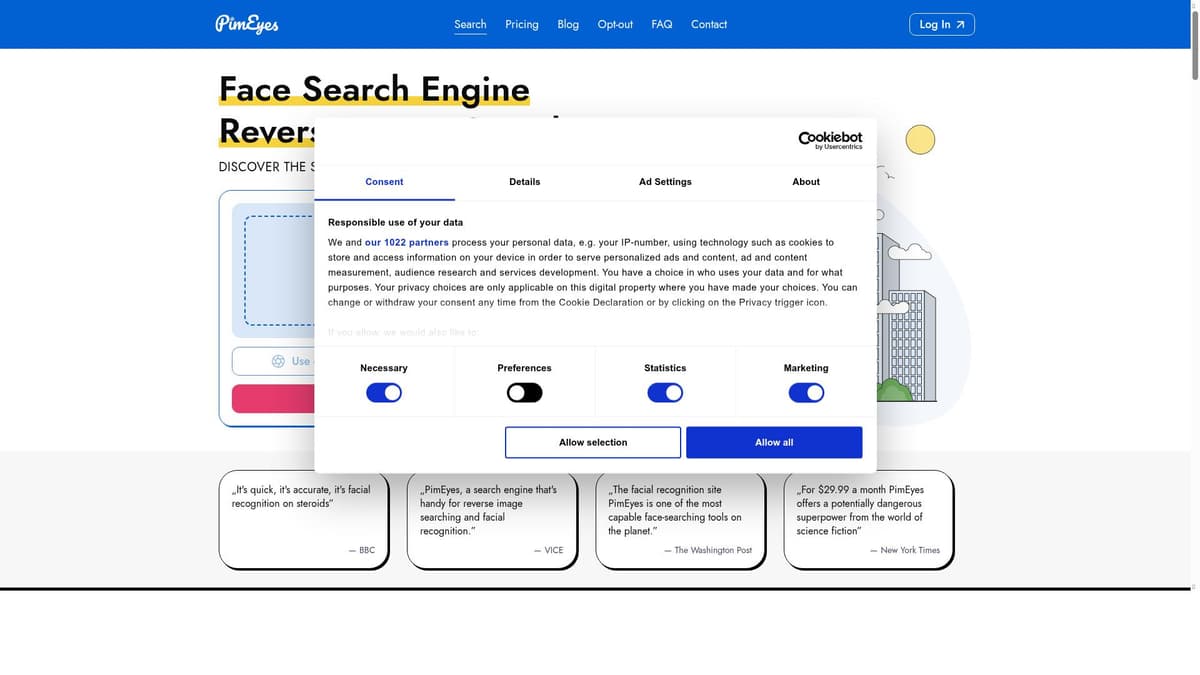Click the Allow selection button
The width and height of the screenshot is (1200, 675).
click(x=593, y=442)
